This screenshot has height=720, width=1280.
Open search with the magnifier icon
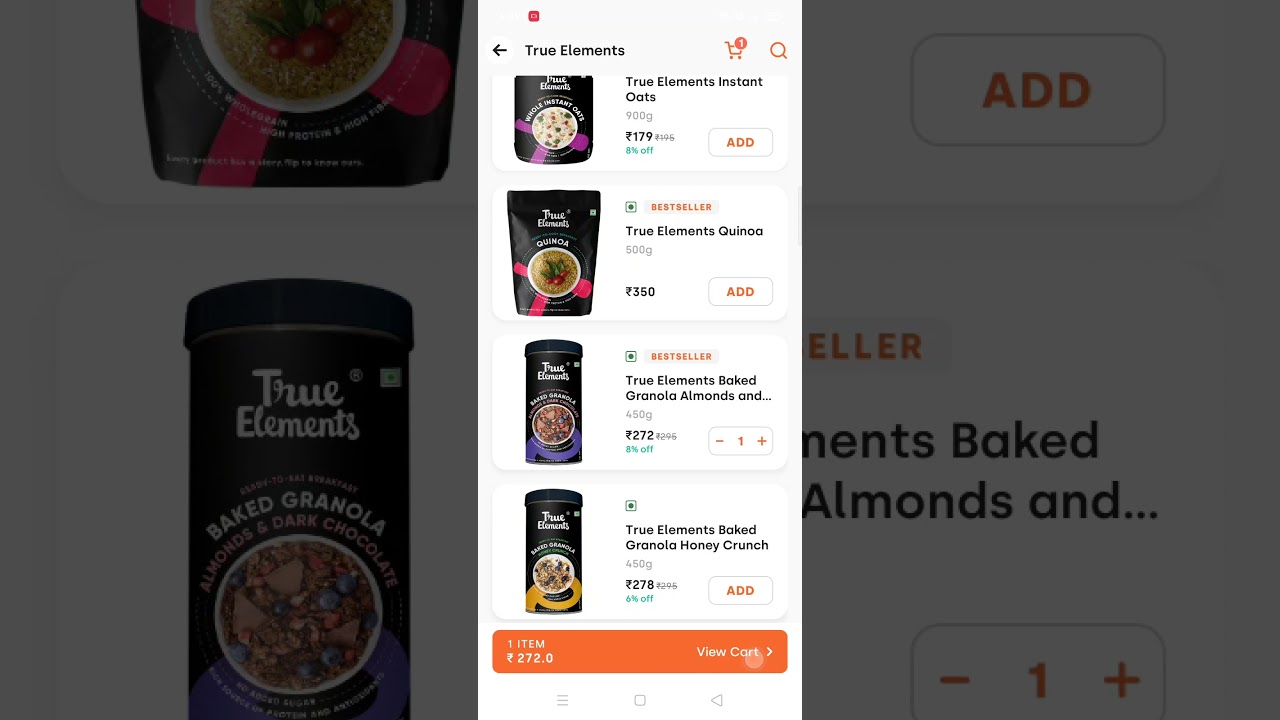[x=778, y=50]
